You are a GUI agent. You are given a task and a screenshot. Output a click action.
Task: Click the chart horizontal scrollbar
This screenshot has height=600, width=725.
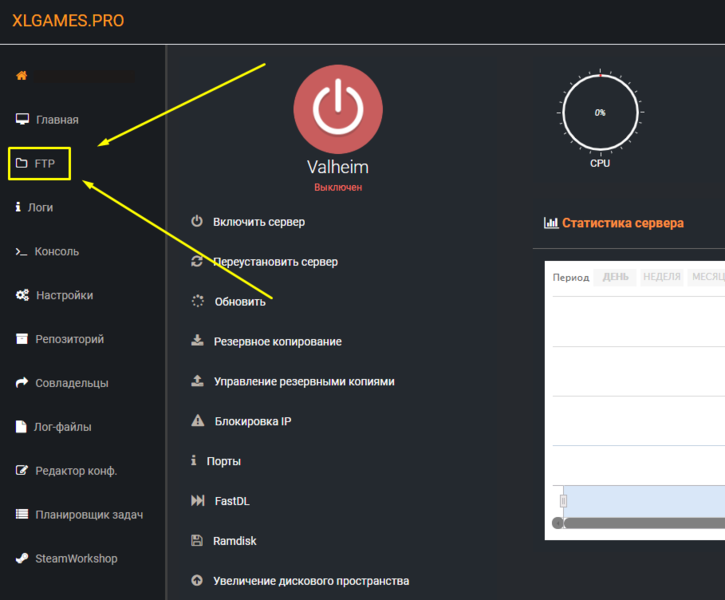point(640,523)
